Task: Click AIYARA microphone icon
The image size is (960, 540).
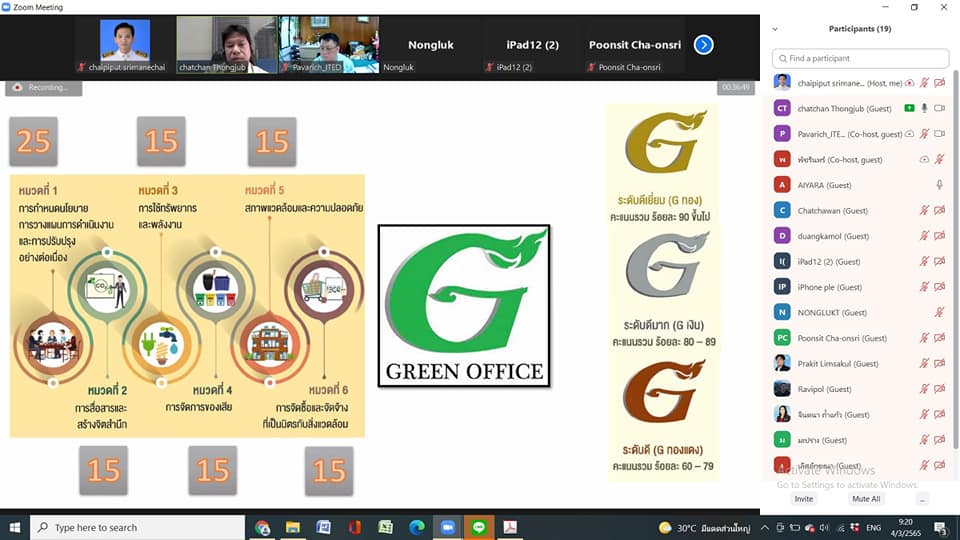Action: pyautogui.click(x=939, y=185)
